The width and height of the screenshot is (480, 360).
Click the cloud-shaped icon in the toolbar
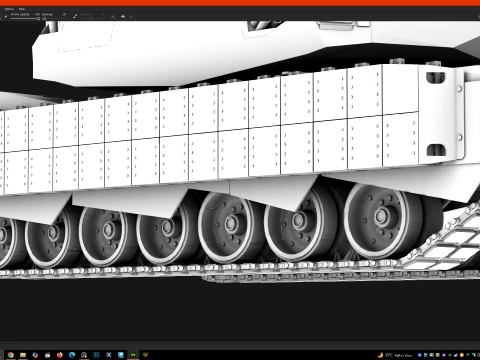(x=123, y=17)
